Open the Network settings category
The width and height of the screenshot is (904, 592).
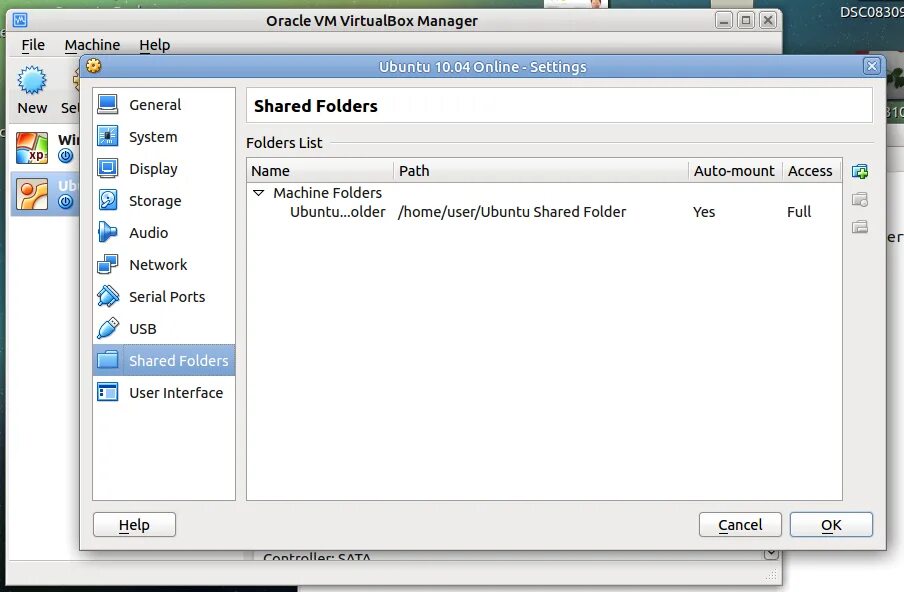[164, 265]
